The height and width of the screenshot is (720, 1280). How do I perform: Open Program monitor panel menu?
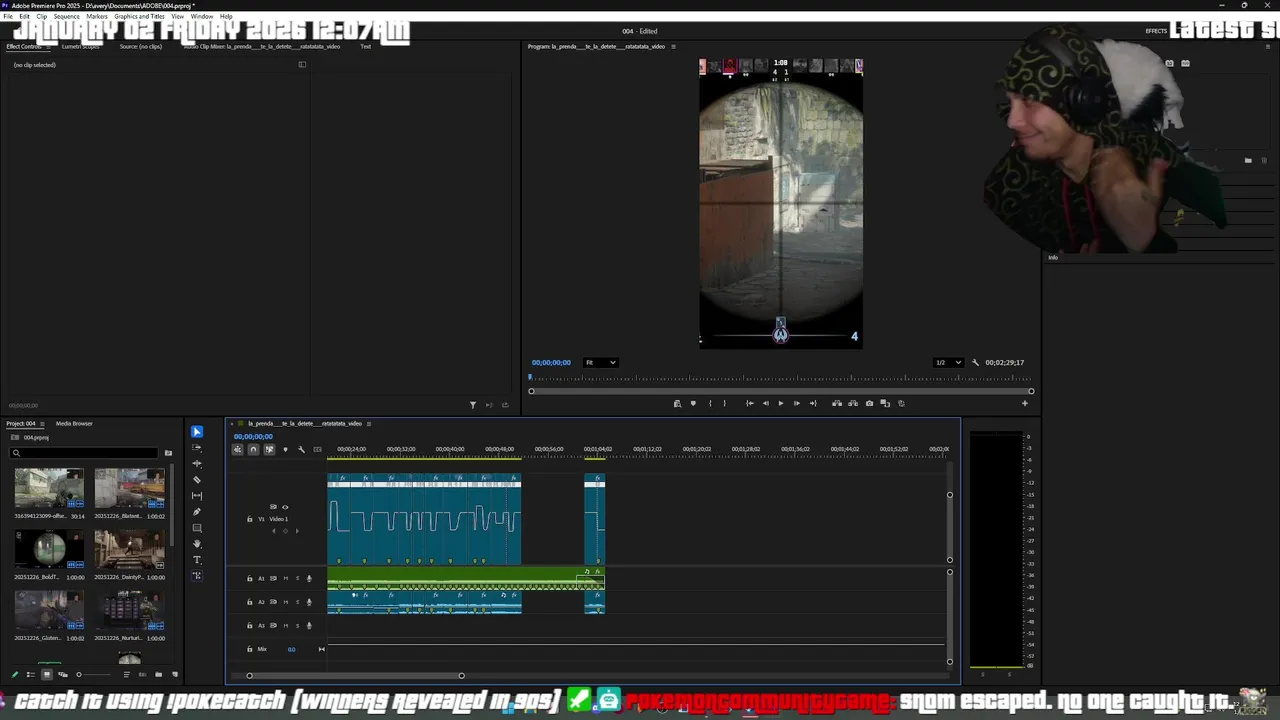click(x=673, y=46)
